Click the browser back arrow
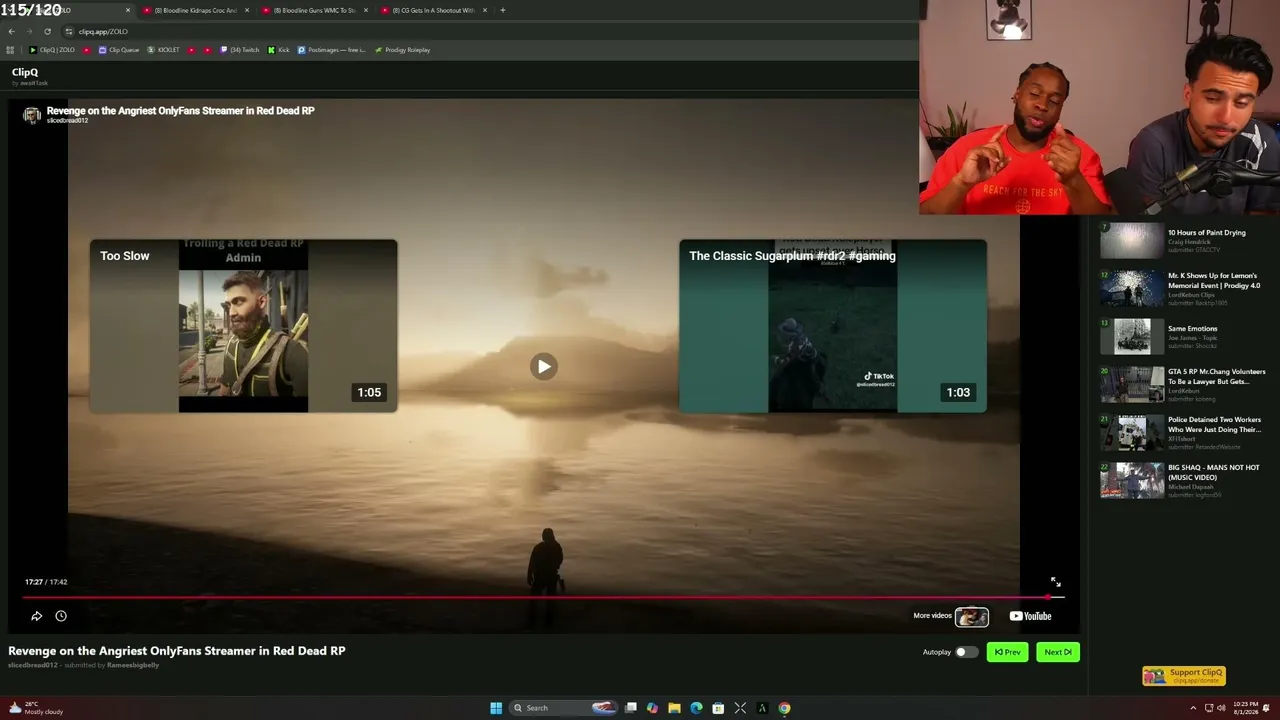 click(x=11, y=31)
